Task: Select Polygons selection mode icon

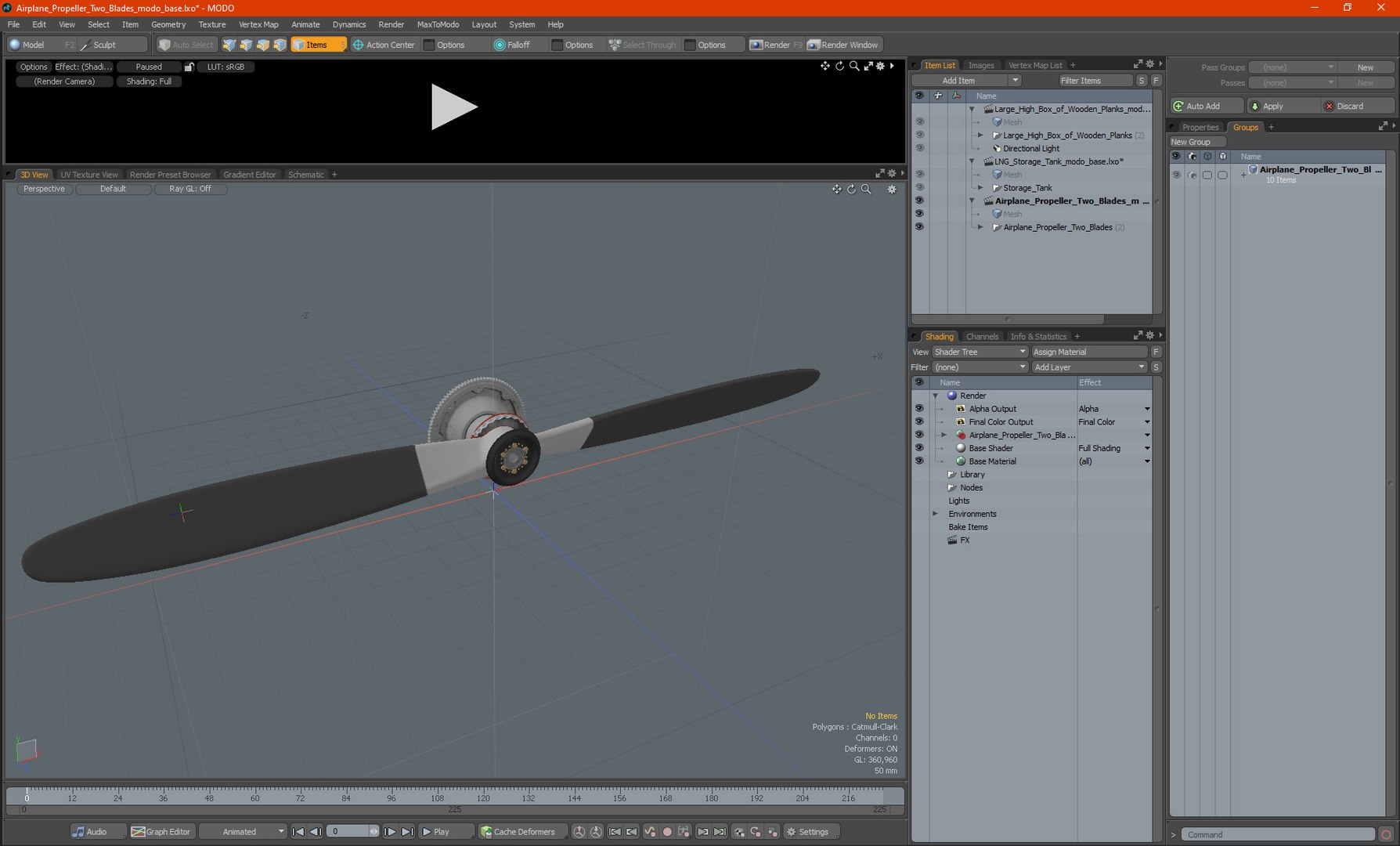Action: pyautogui.click(x=263, y=45)
